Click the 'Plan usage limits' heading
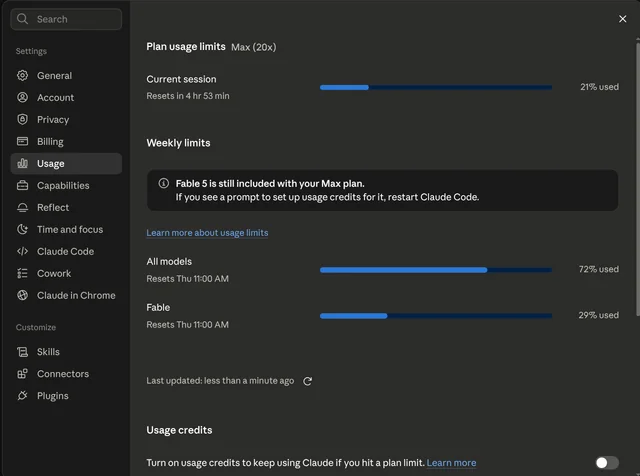The width and height of the screenshot is (640, 476). point(186,47)
